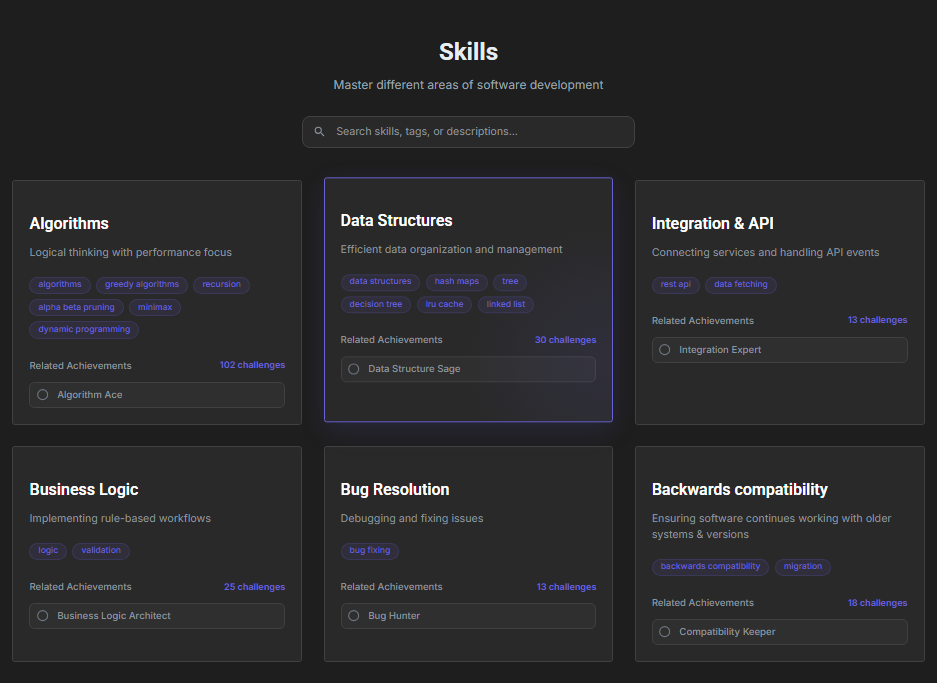Toggle the Algorithm Ace achievement circle
This screenshot has height=683, width=937.
pyautogui.click(x=43, y=395)
